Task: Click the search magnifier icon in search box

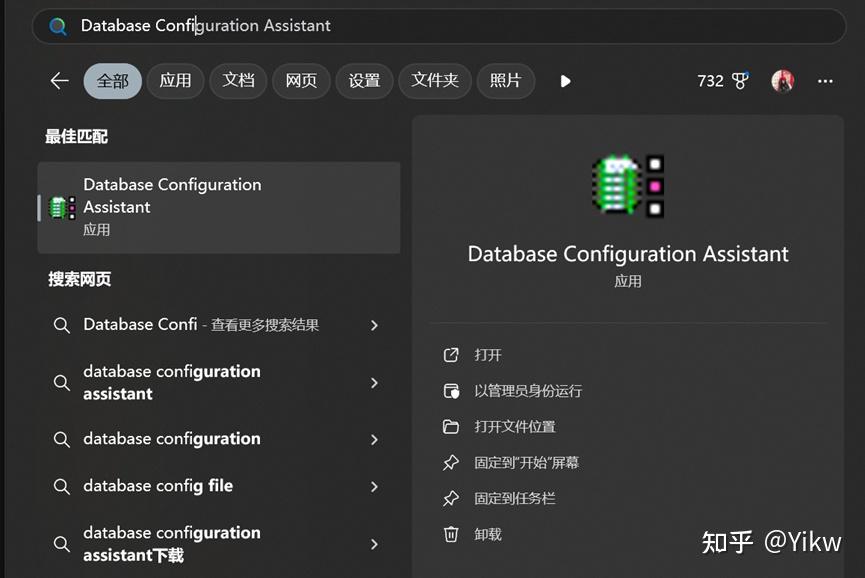Action: 58,26
